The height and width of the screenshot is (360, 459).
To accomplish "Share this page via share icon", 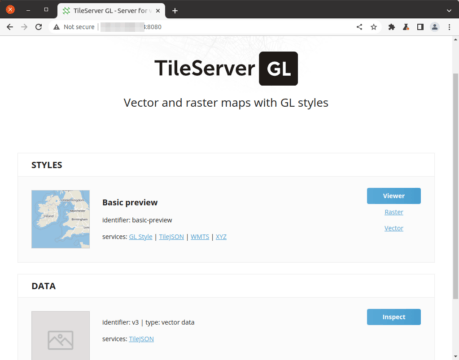I will tap(359, 27).
